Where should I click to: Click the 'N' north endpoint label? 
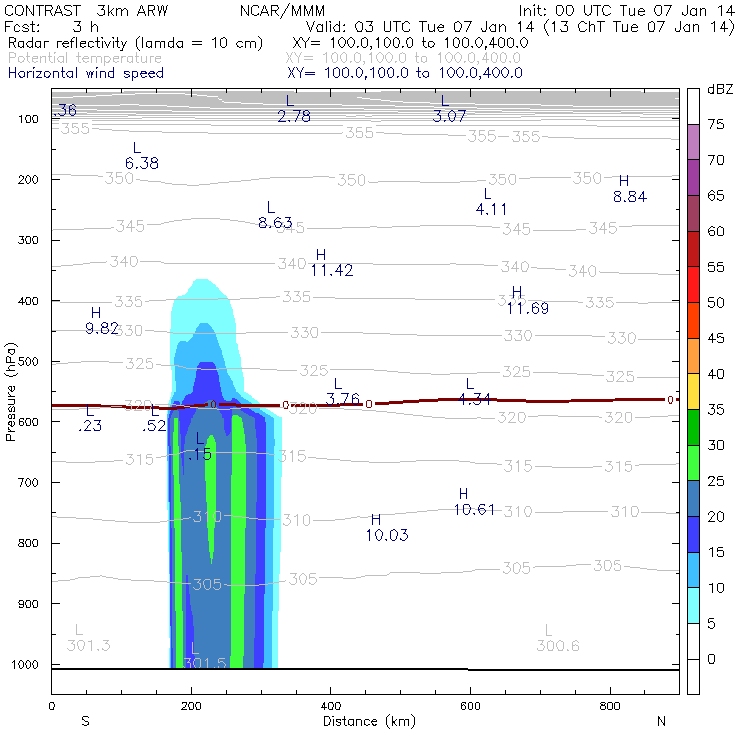click(661, 721)
